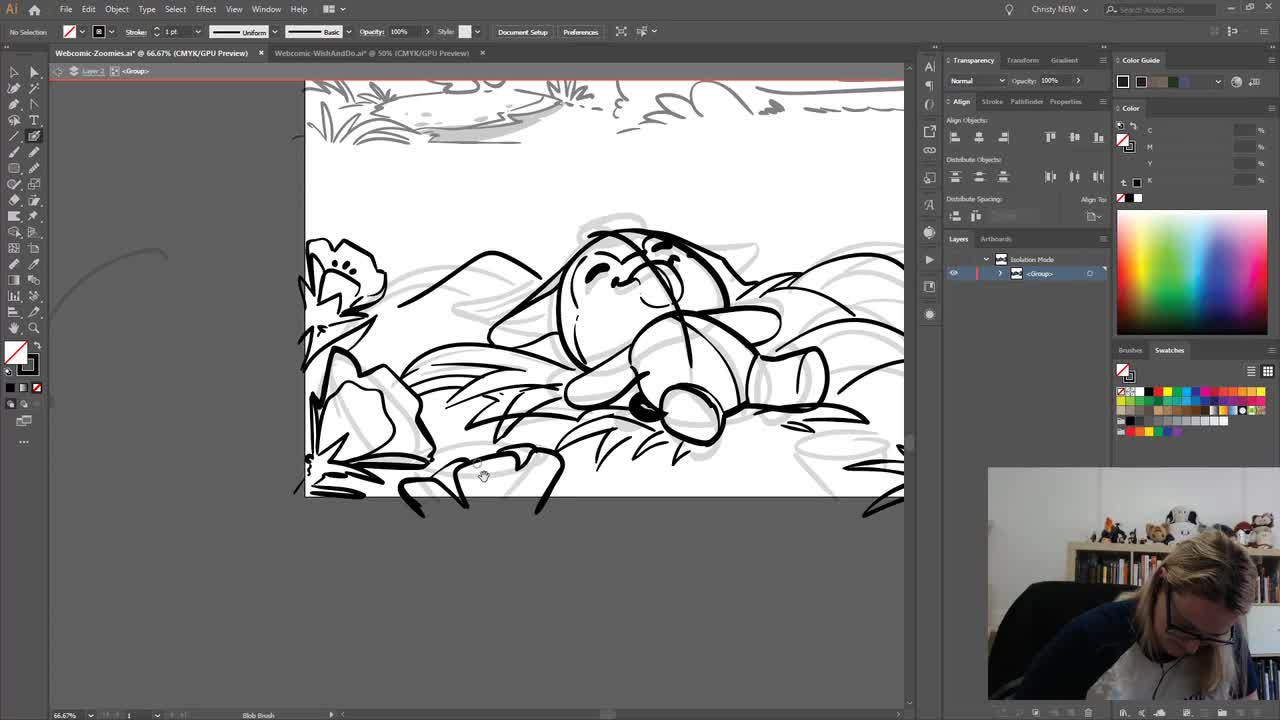Toggle visibility of the Group layer
This screenshot has width=1280, height=720.
pyautogui.click(x=953, y=273)
